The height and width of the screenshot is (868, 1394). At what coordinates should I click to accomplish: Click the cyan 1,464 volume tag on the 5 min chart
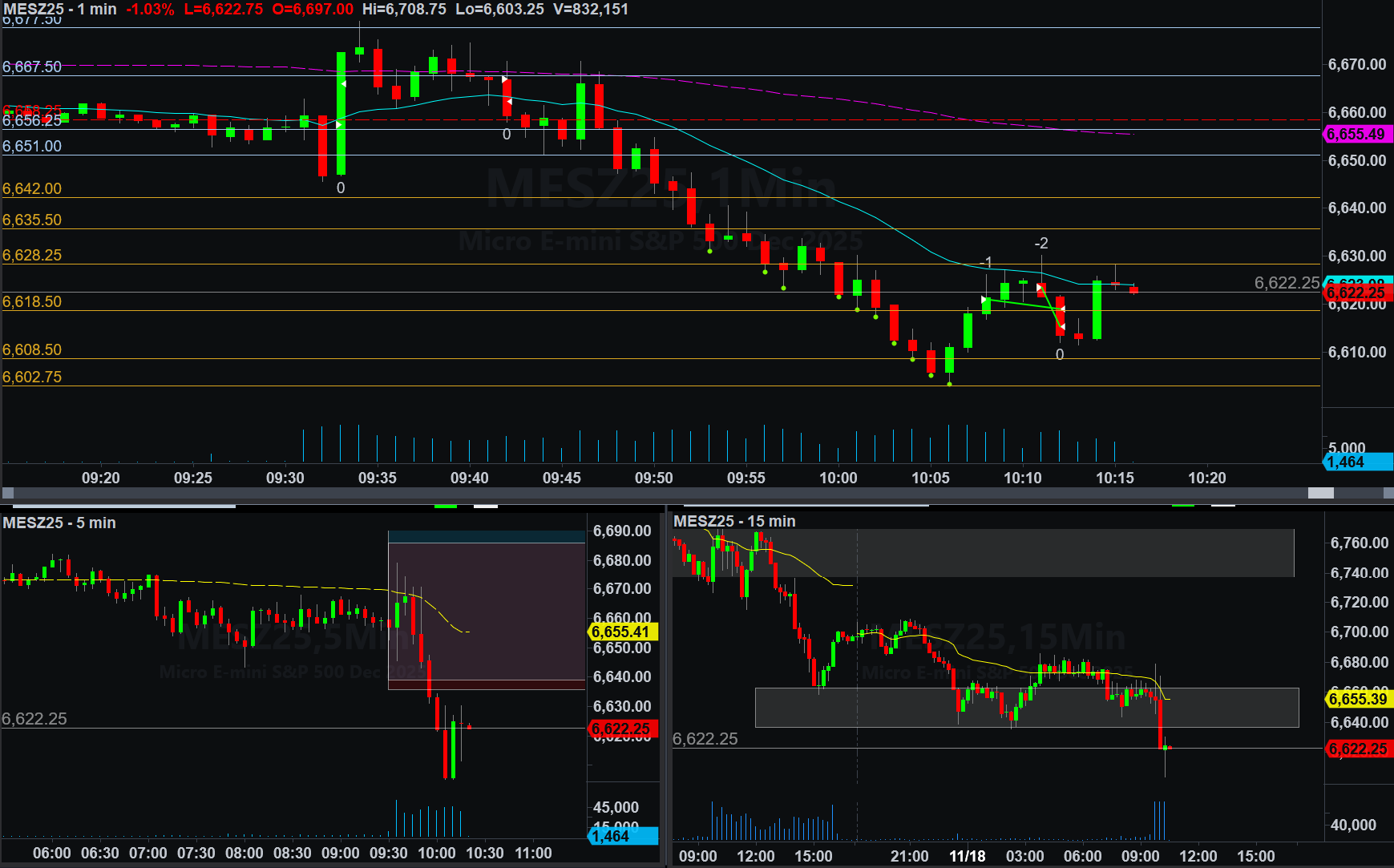click(x=623, y=836)
